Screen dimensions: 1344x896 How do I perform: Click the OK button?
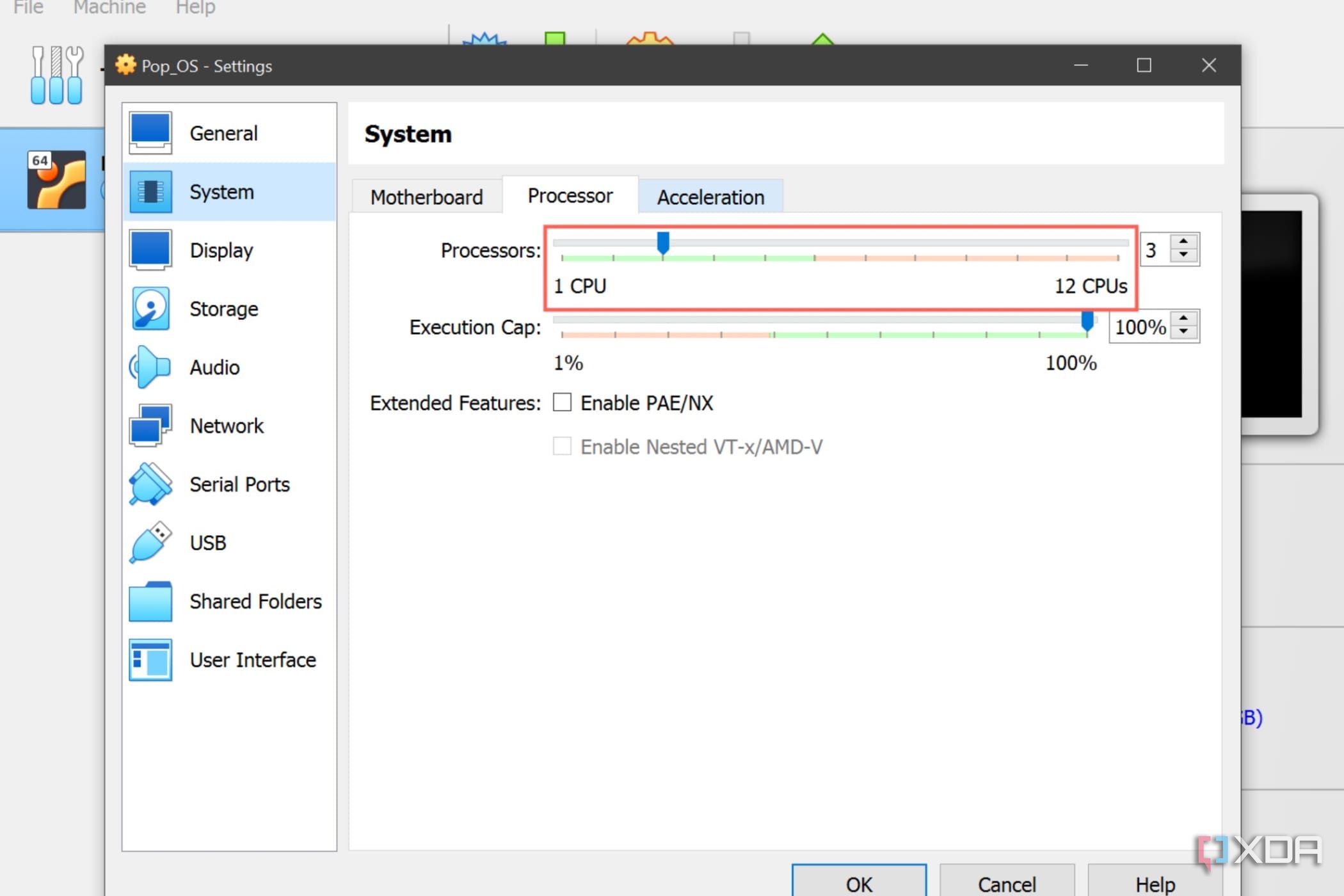click(x=859, y=884)
